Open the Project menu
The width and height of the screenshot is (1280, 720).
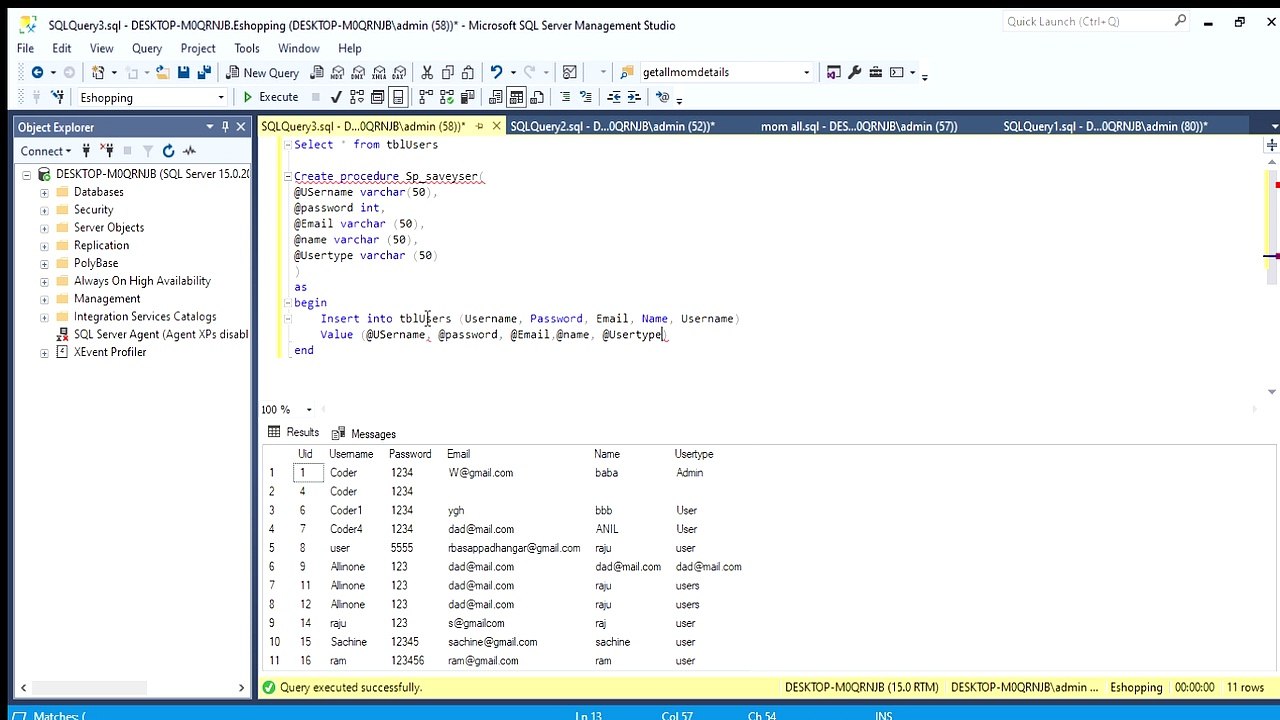pyautogui.click(x=198, y=48)
